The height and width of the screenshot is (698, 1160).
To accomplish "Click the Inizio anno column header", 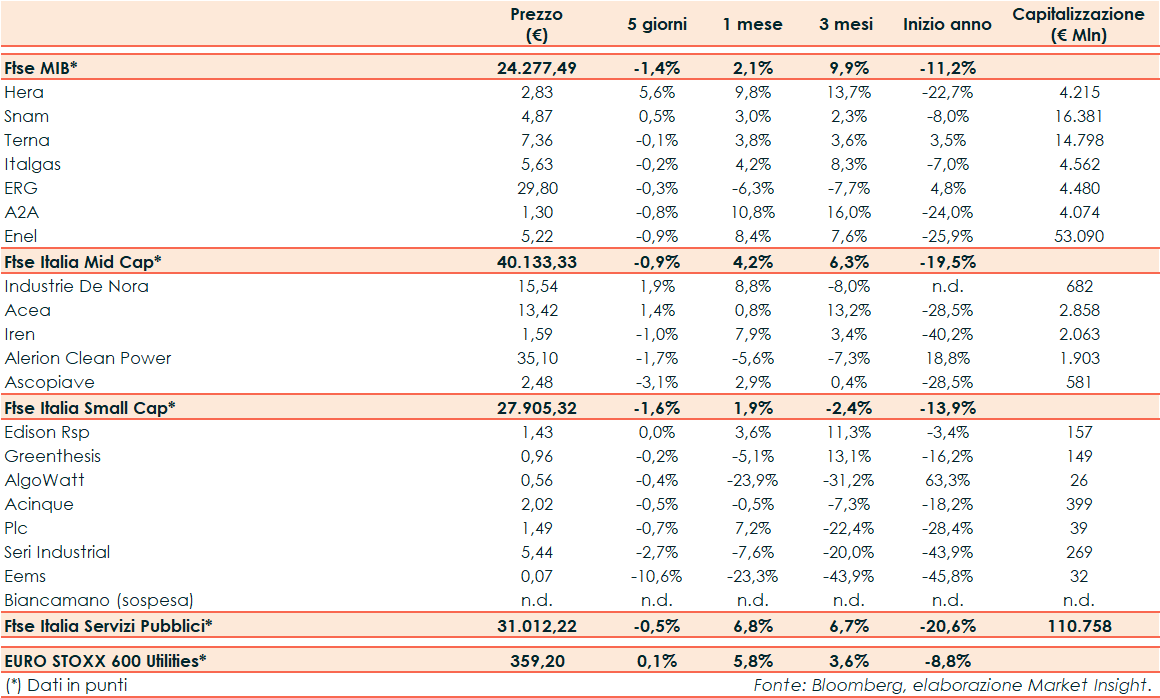I will pyautogui.click(x=947, y=25).
